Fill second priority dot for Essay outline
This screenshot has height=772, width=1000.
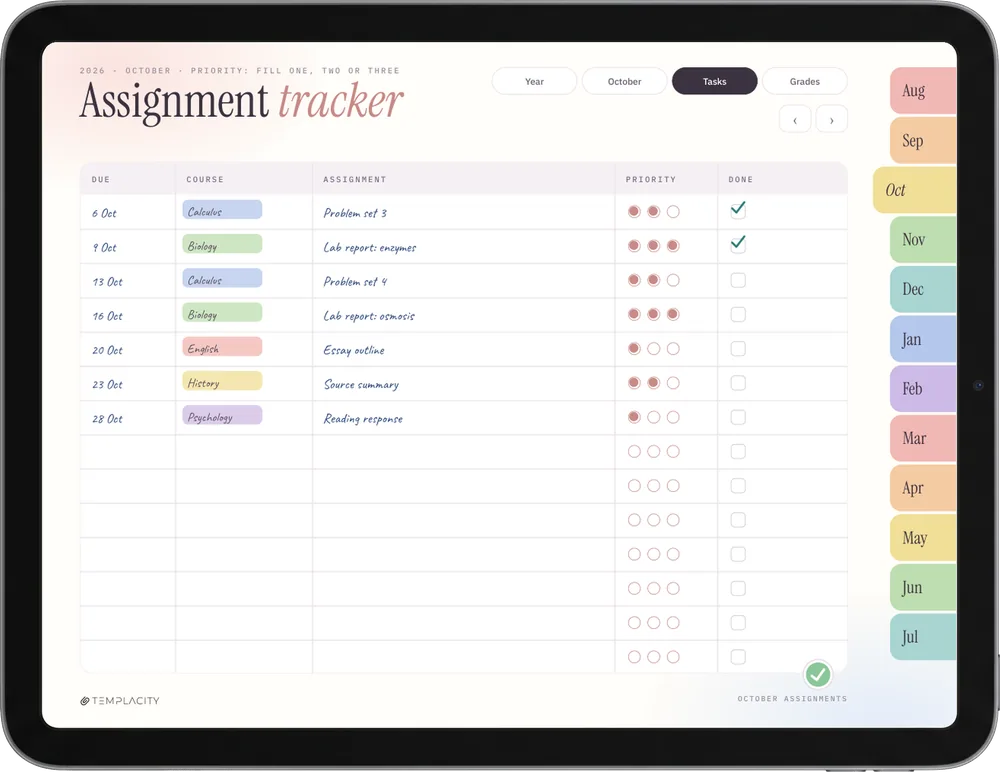point(654,348)
